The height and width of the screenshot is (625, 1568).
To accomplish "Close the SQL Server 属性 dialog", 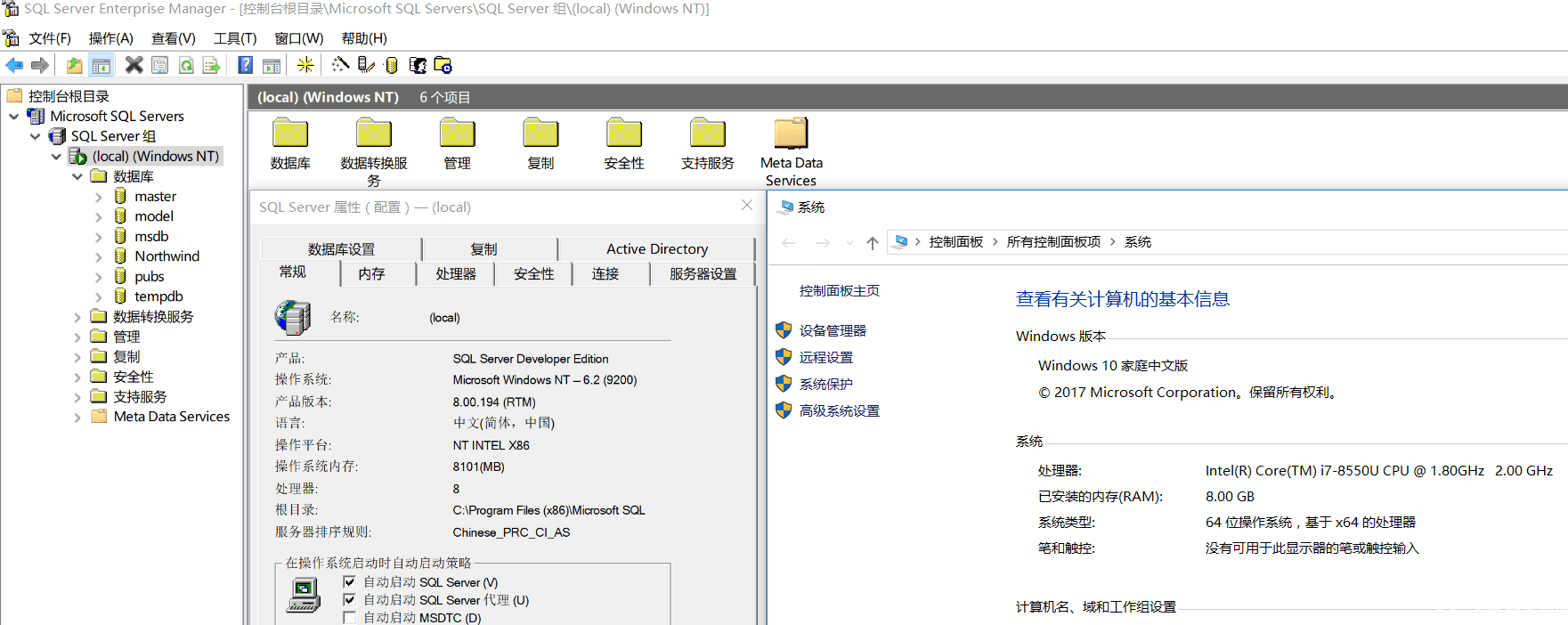I will point(747,206).
